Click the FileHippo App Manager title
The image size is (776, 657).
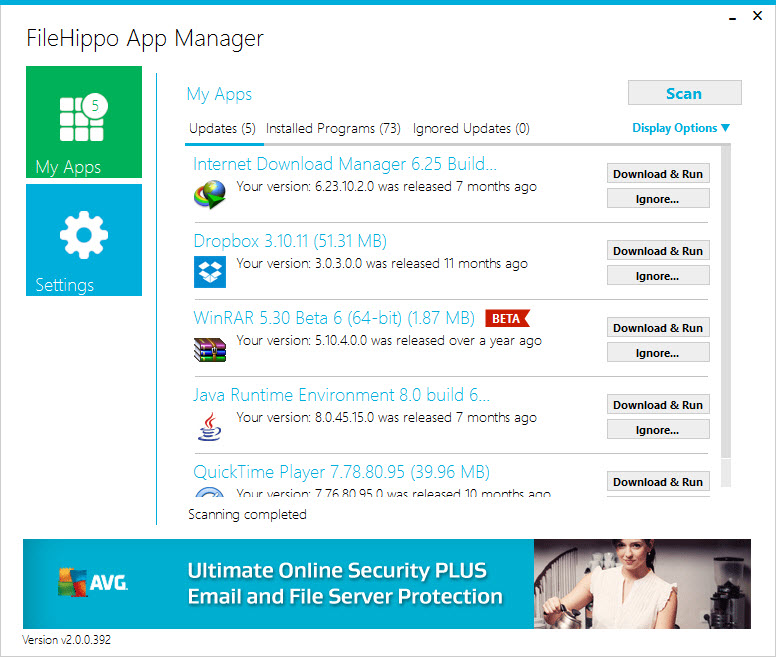pyautogui.click(x=145, y=39)
